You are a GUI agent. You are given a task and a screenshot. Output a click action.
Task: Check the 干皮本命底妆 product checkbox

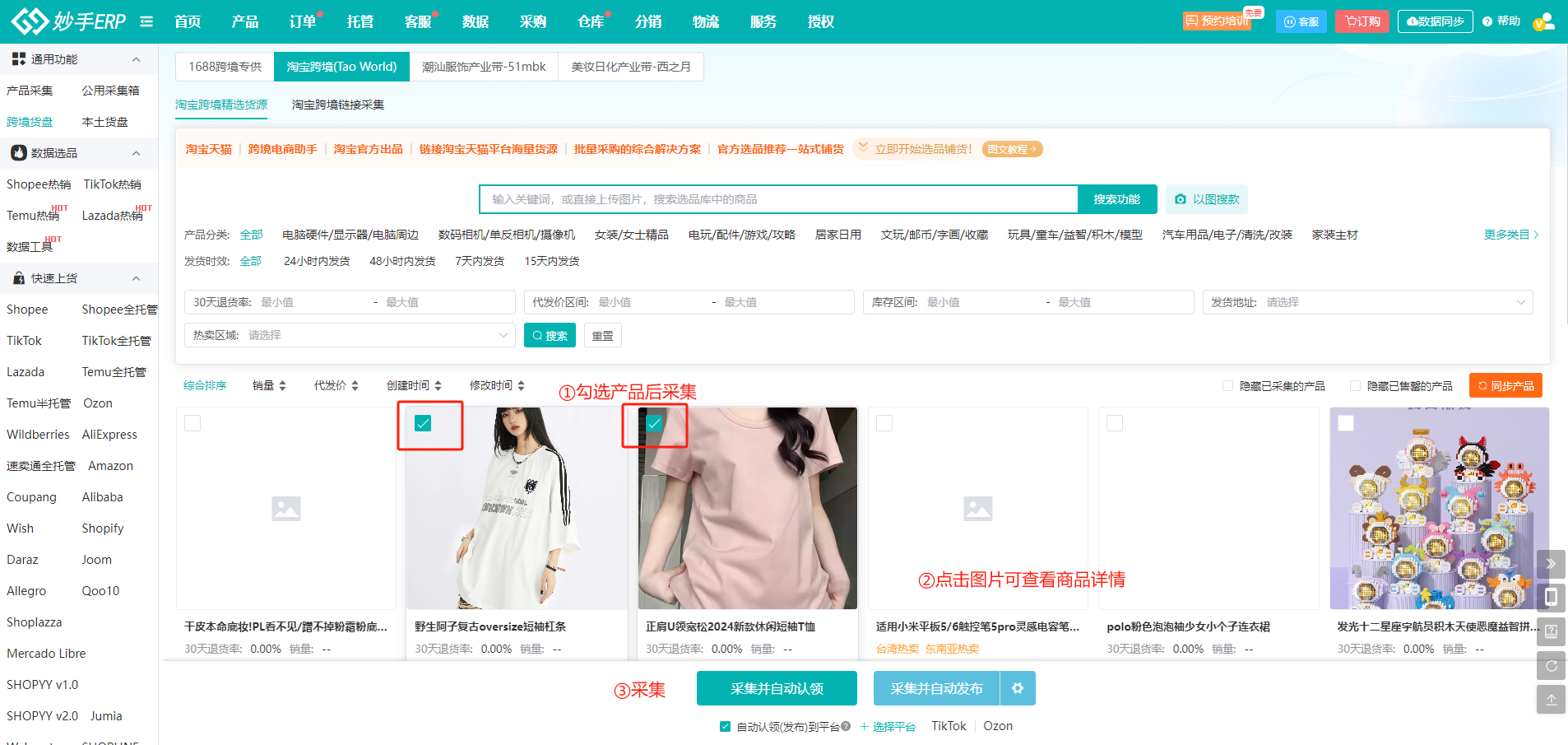[193, 423]
